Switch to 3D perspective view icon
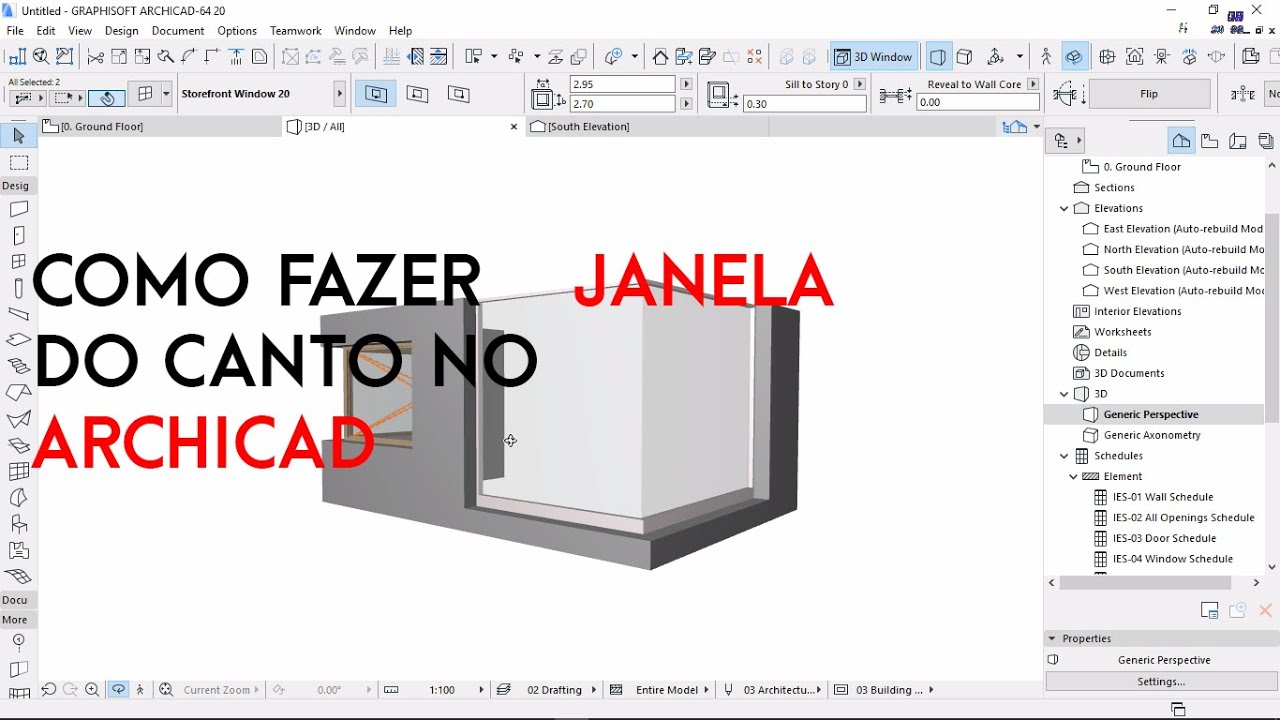This screenshot has height=720, width=1280. coord(938,57)
